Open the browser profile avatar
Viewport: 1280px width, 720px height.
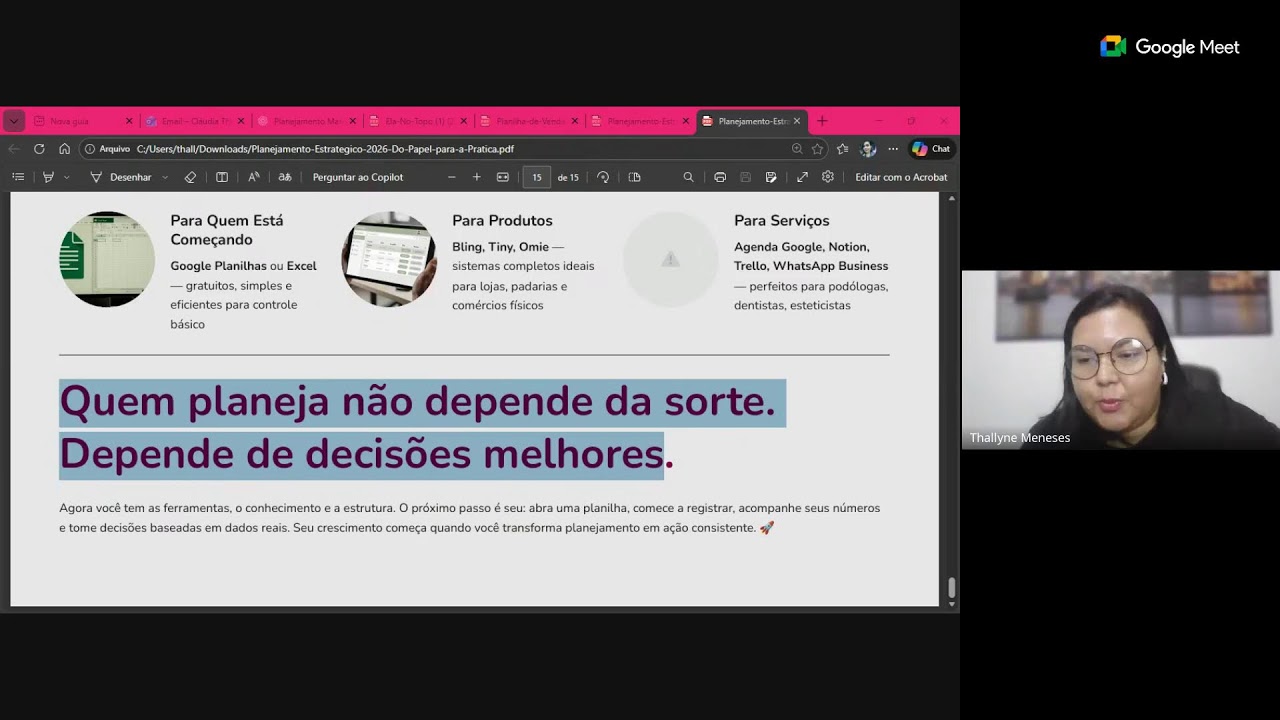coord(868,149)
